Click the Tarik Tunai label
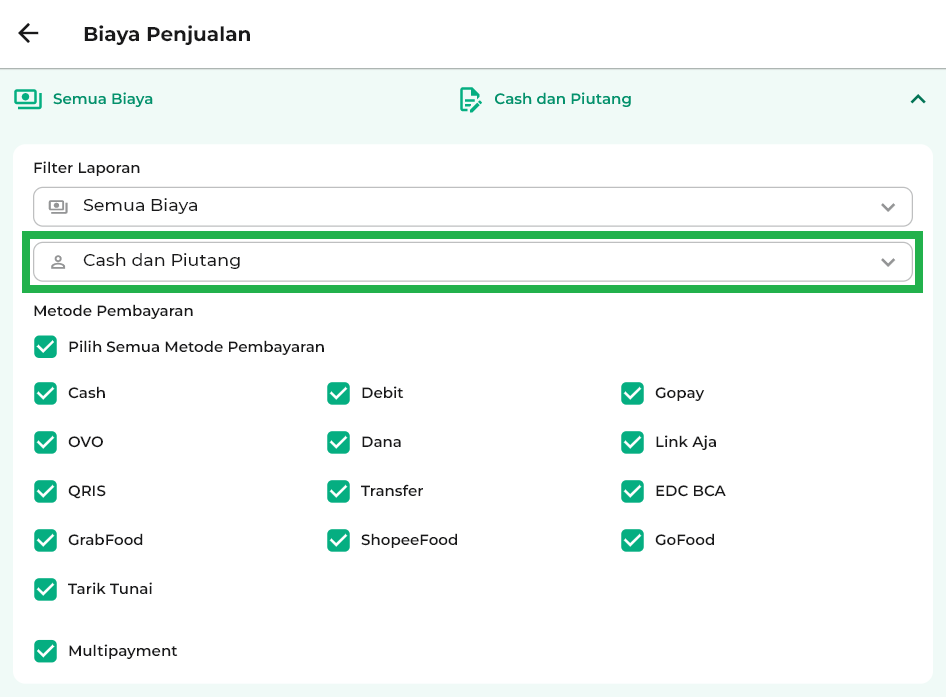Viewport: 946px width, 697px height. (110, 589)
